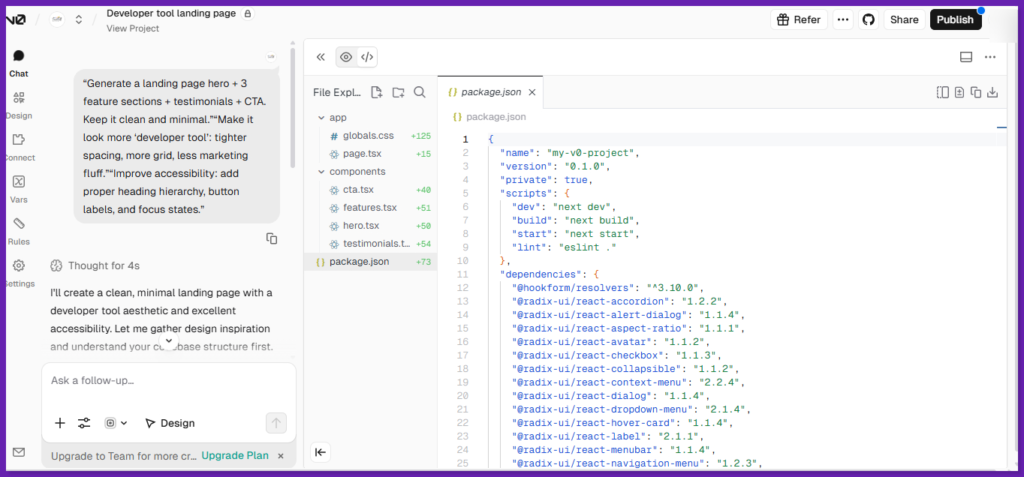Viewport: 1024px width, 477px height.
Task: Open hero.tsx from the file tree
Action: (x=363, y=226)
